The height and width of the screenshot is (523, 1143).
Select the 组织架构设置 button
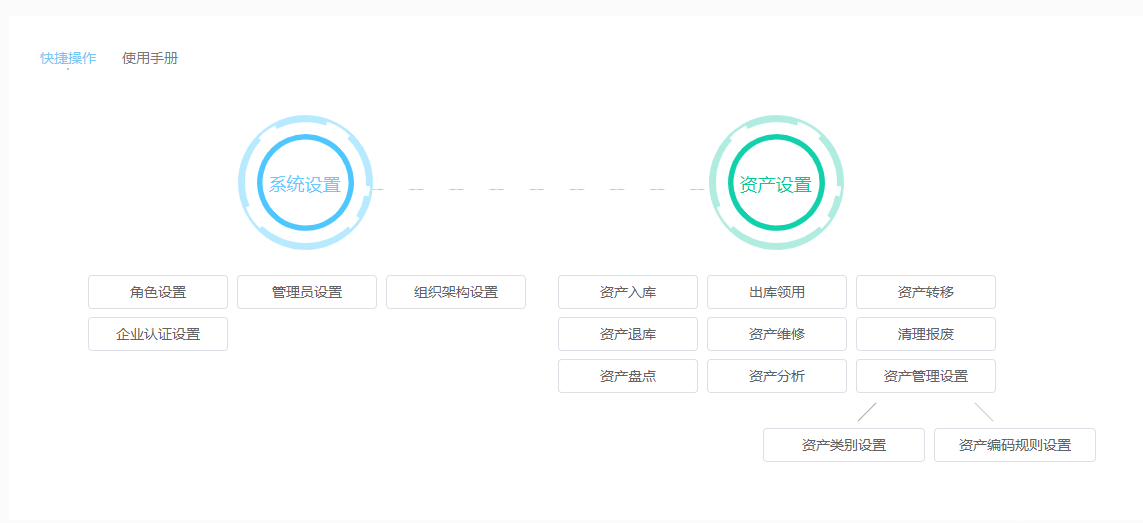pos(456,292)
